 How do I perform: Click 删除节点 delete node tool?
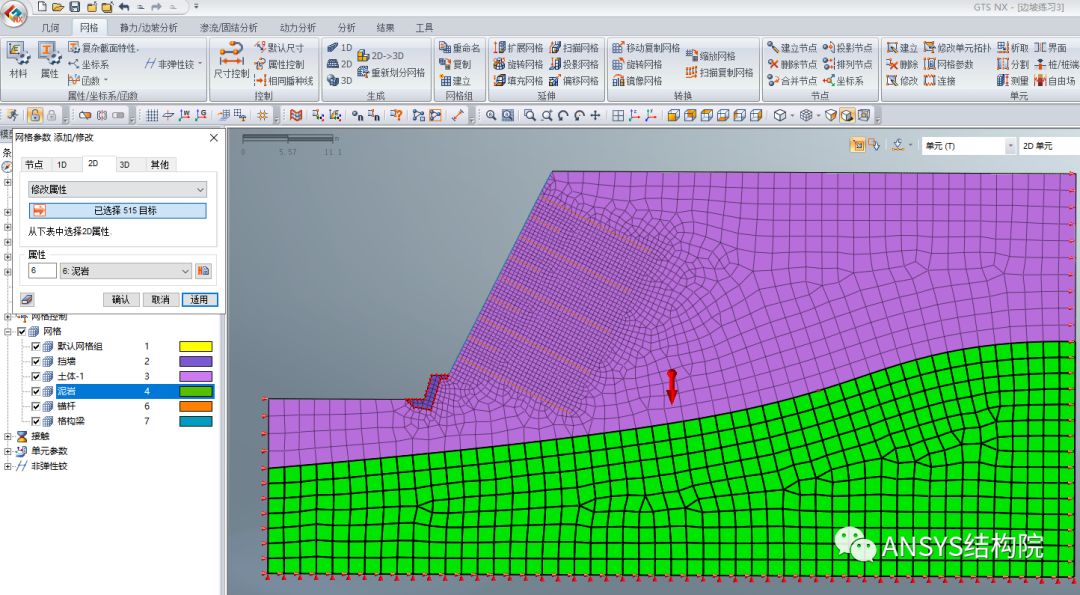tap(792, 64)
